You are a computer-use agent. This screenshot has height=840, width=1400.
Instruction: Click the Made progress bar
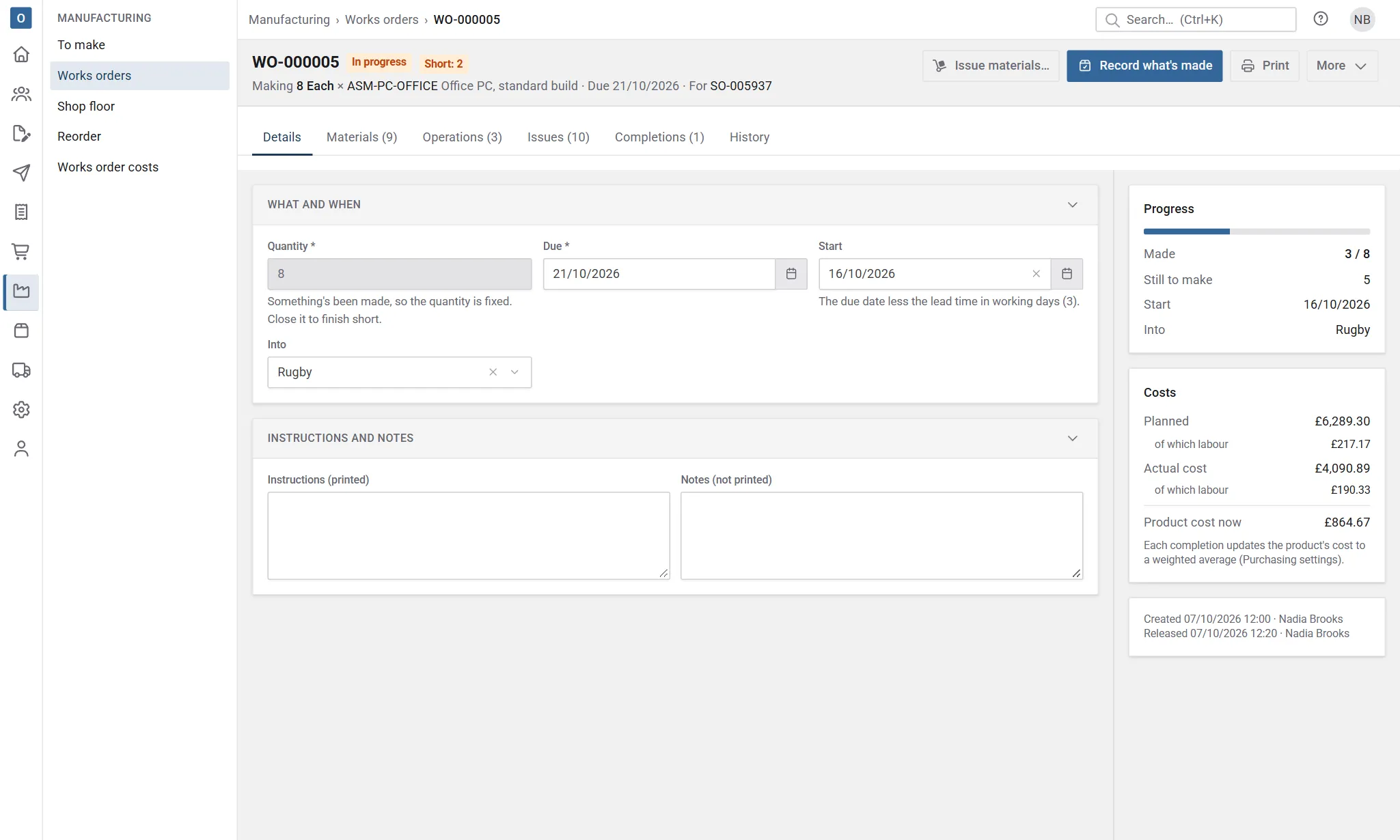[1257, 232]
